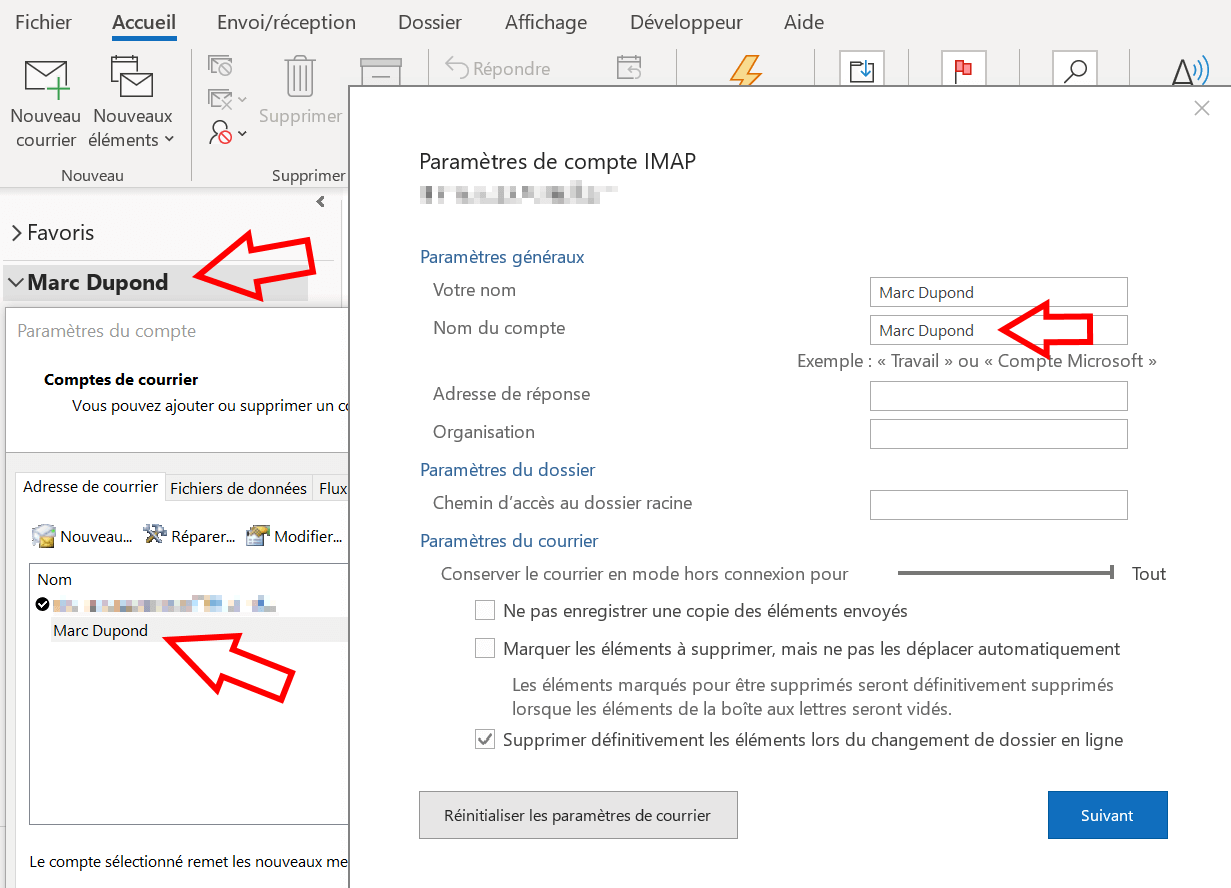The height and width of the screenshot is (888, 1231).
Task: Expand the Favoris section
Action: tap(16, 233)
